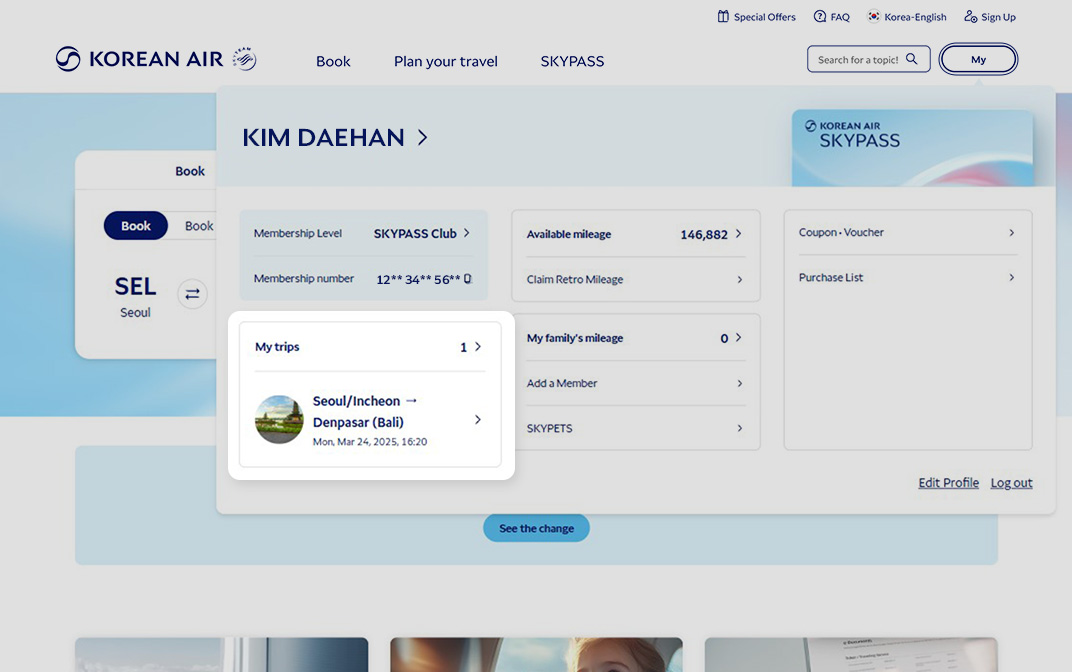Screen dimensions: 1072x672
Task: Click the search magnifier icon
Action: coord(911,59)
